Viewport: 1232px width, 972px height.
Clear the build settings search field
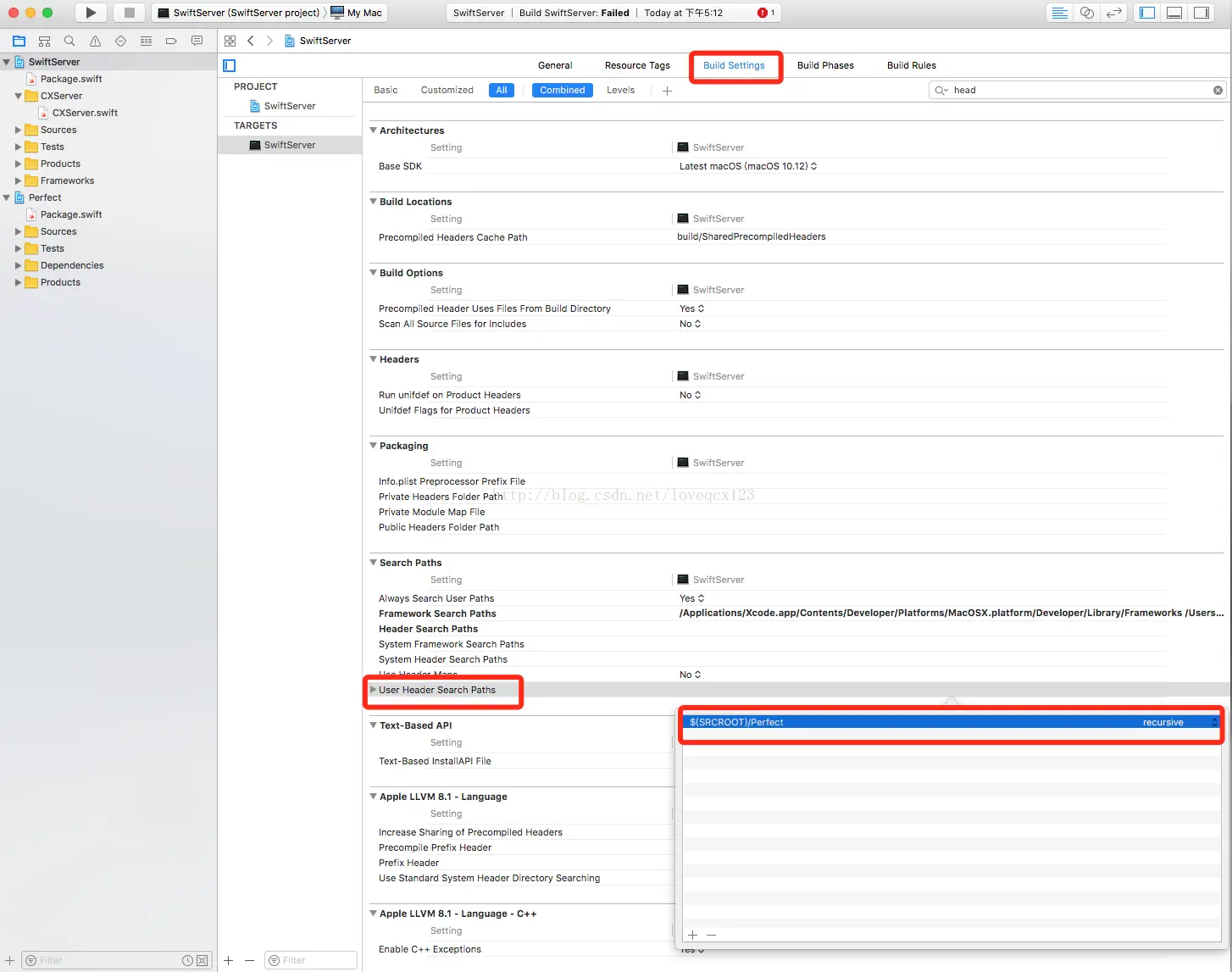[x=1218, y=90]
